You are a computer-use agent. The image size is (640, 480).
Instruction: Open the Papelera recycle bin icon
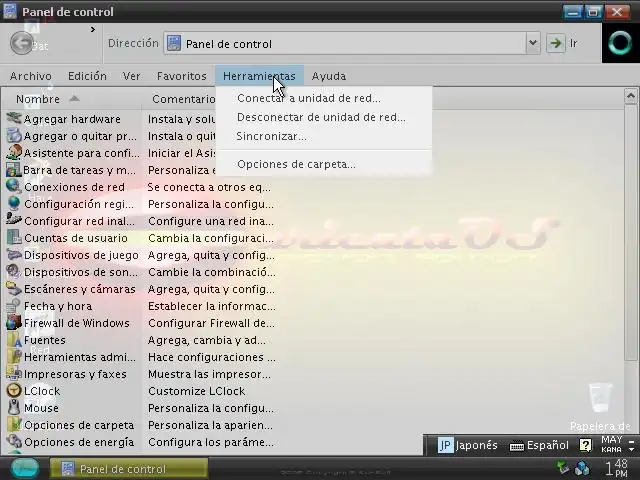600,397
